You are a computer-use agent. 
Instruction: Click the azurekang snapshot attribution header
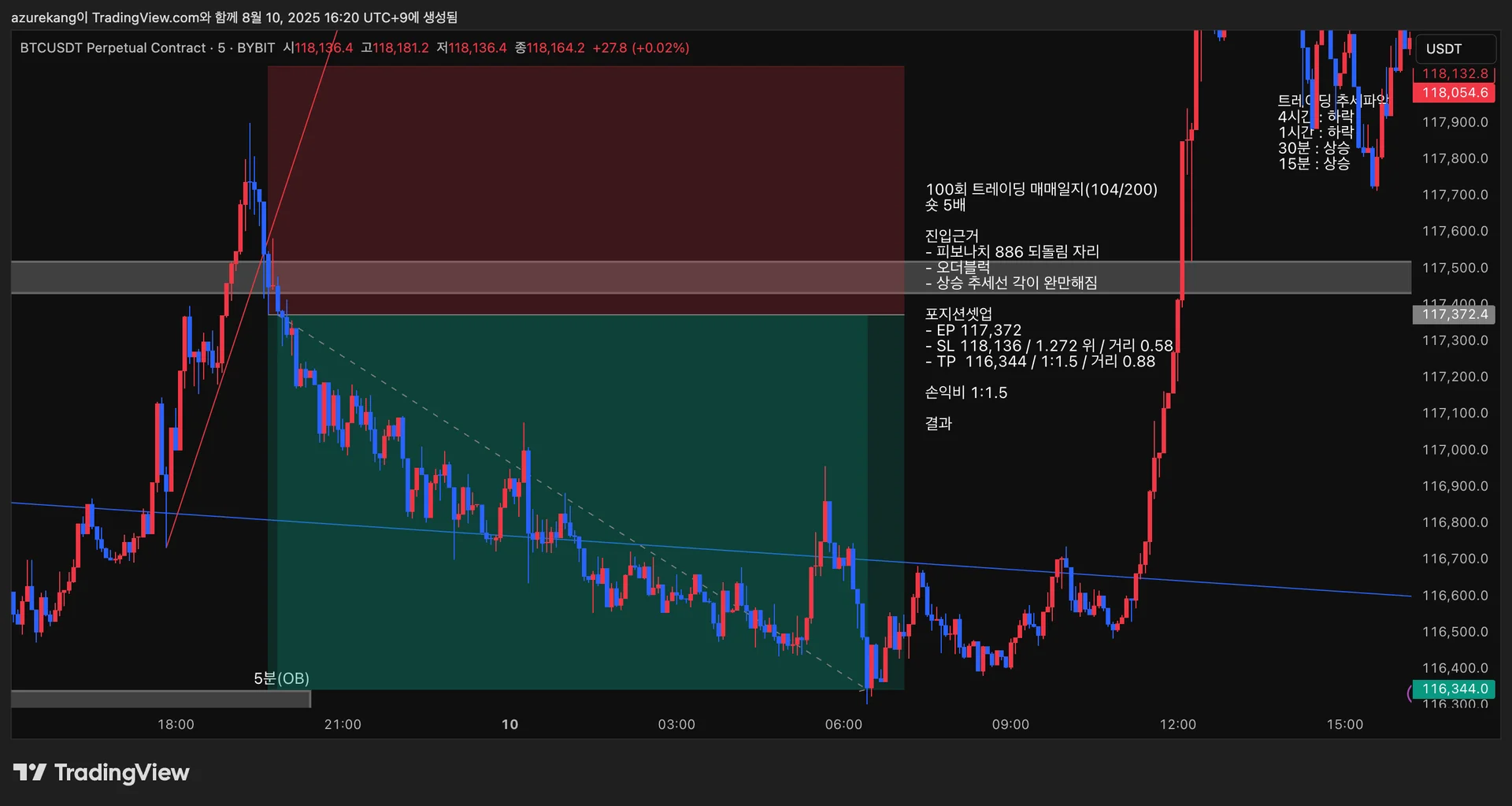234,17
